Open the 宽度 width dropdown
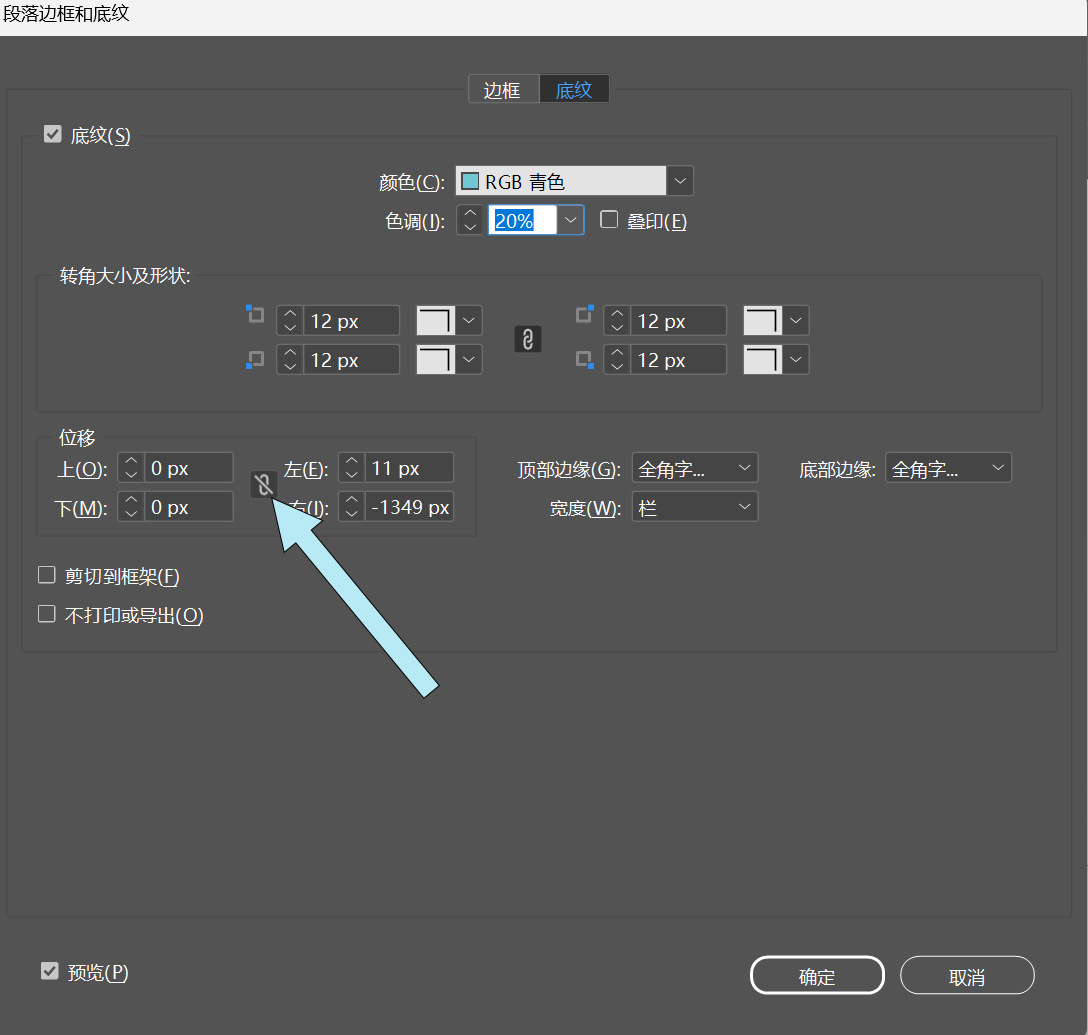 point(695,507)
